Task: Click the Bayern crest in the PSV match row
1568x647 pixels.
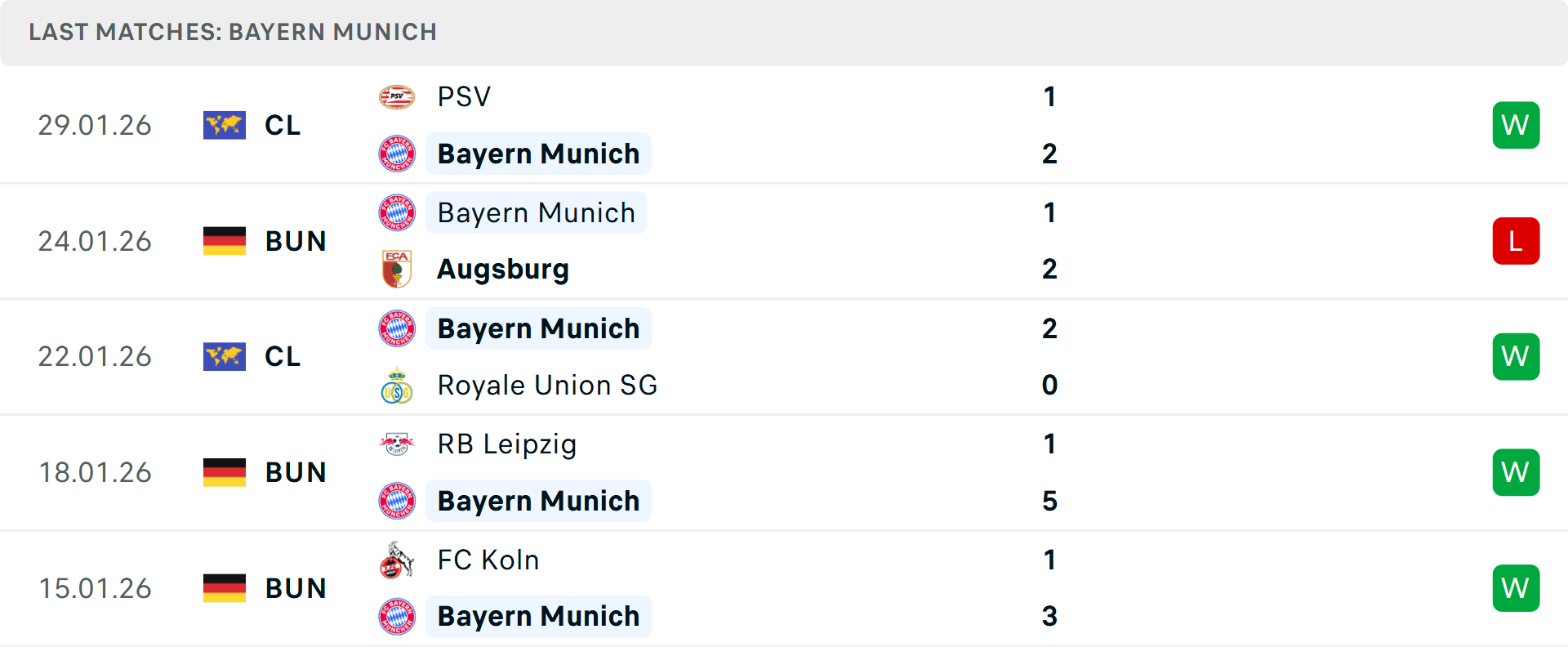Action: click(x=397, y=153)
